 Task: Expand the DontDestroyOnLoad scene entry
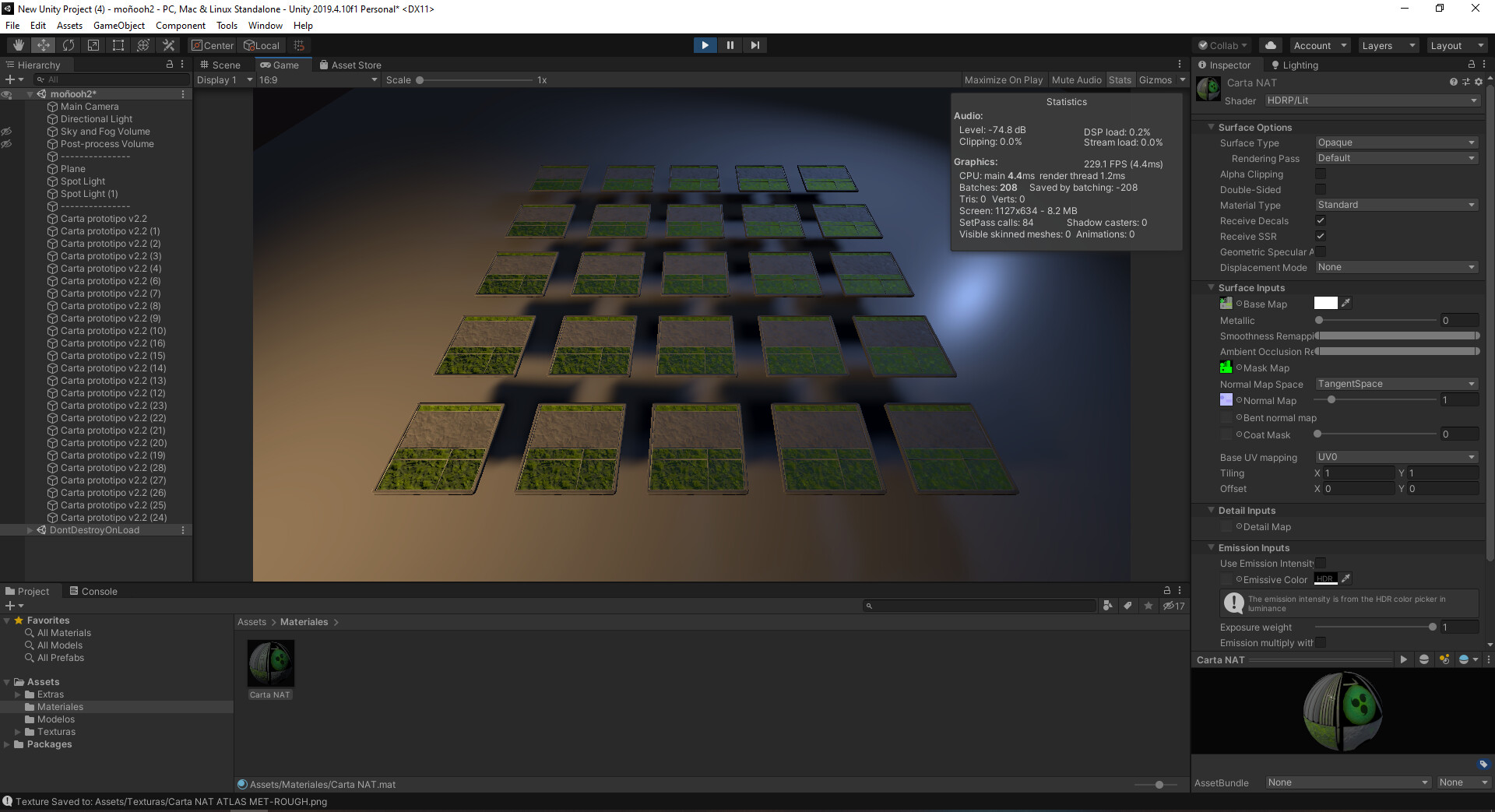(x=30, y=530)
